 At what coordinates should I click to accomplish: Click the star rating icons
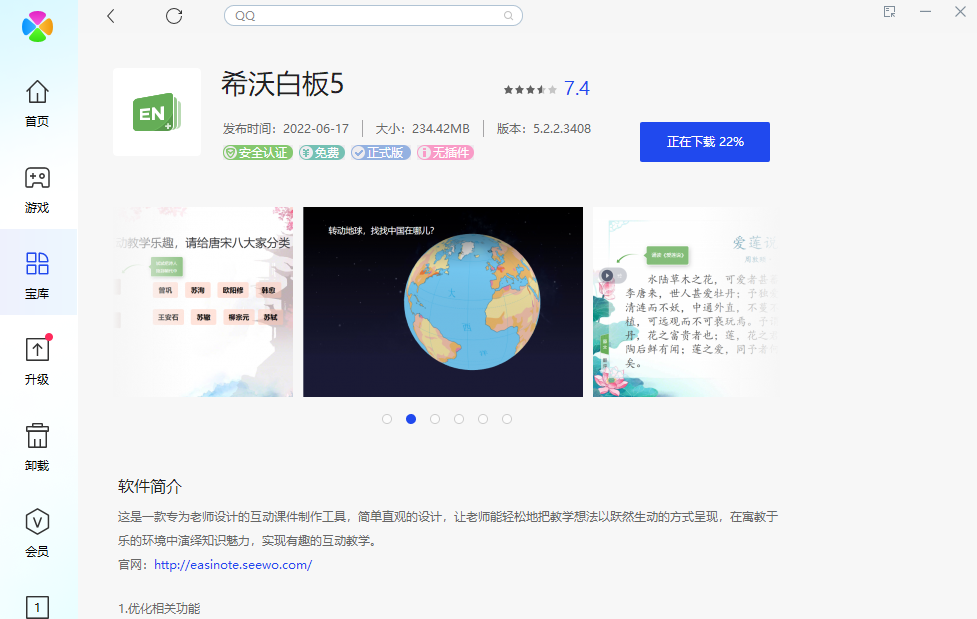pos(530,90)
